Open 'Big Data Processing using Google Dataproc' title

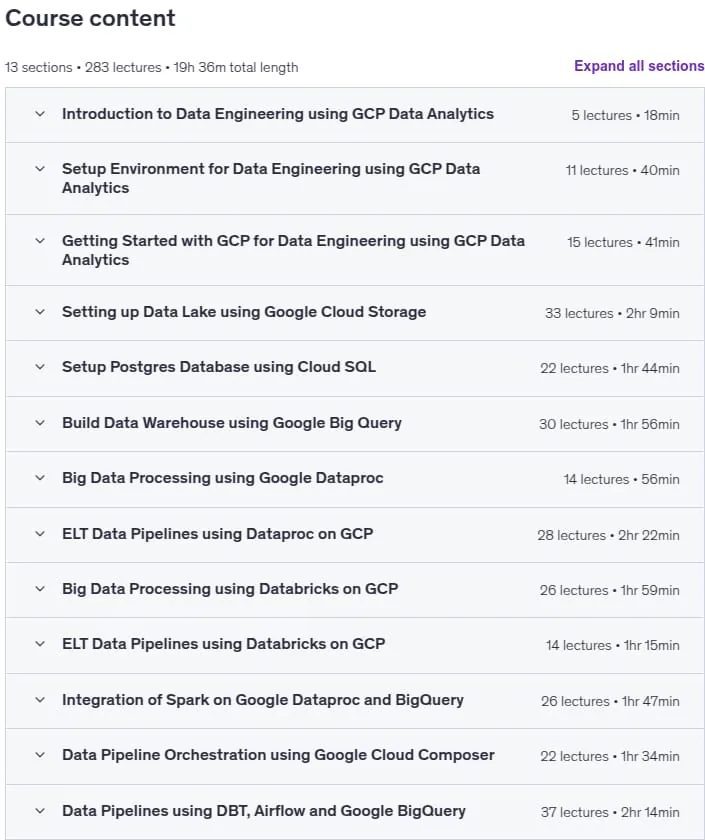pyautogui.click(x=222, y=478)
